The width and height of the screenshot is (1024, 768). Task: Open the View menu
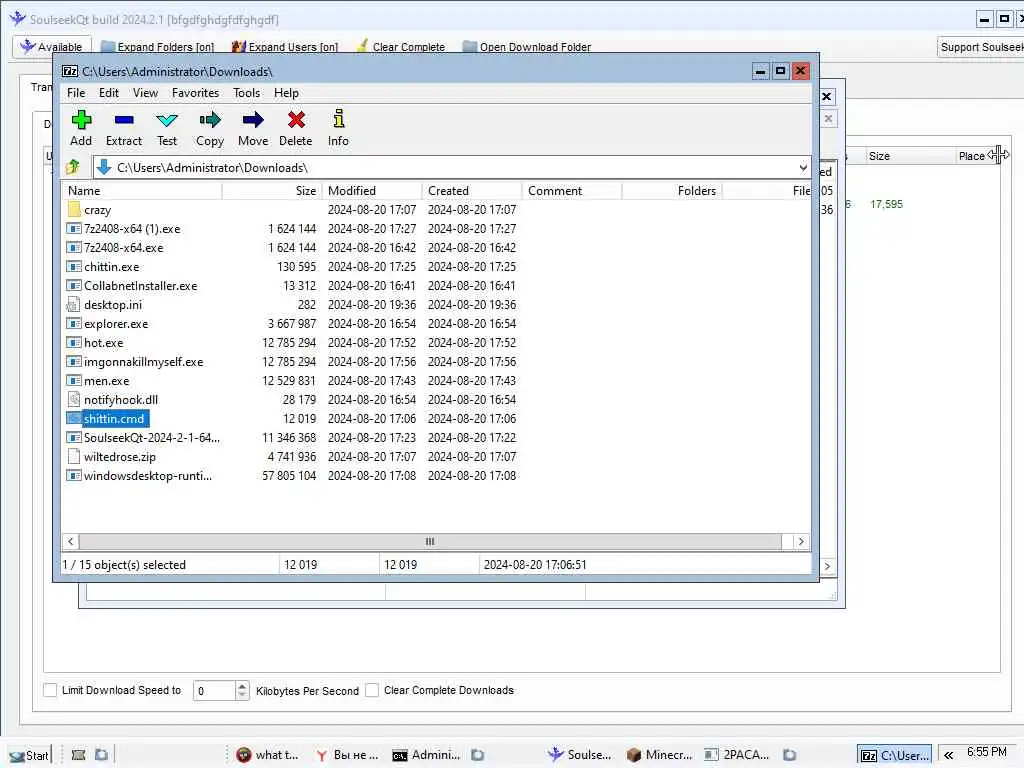coord(146,93)
